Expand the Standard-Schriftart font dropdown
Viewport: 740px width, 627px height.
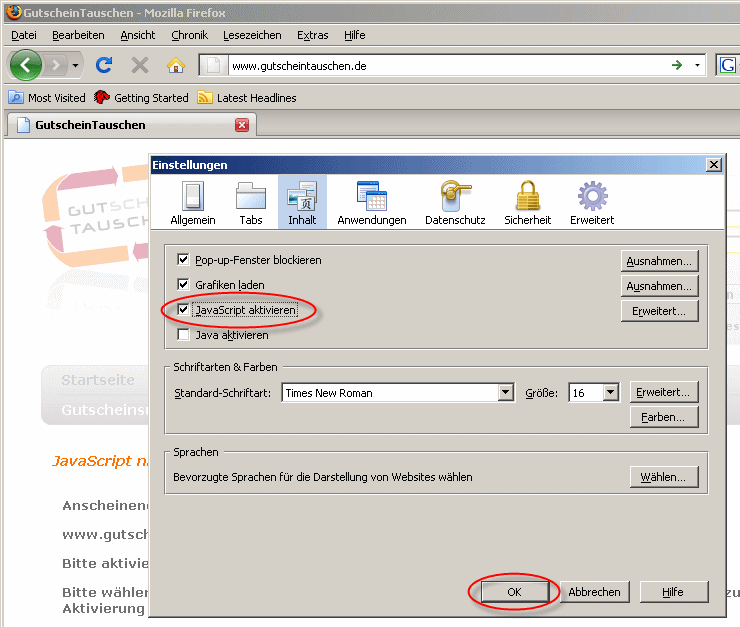click(x=506, y=393)
